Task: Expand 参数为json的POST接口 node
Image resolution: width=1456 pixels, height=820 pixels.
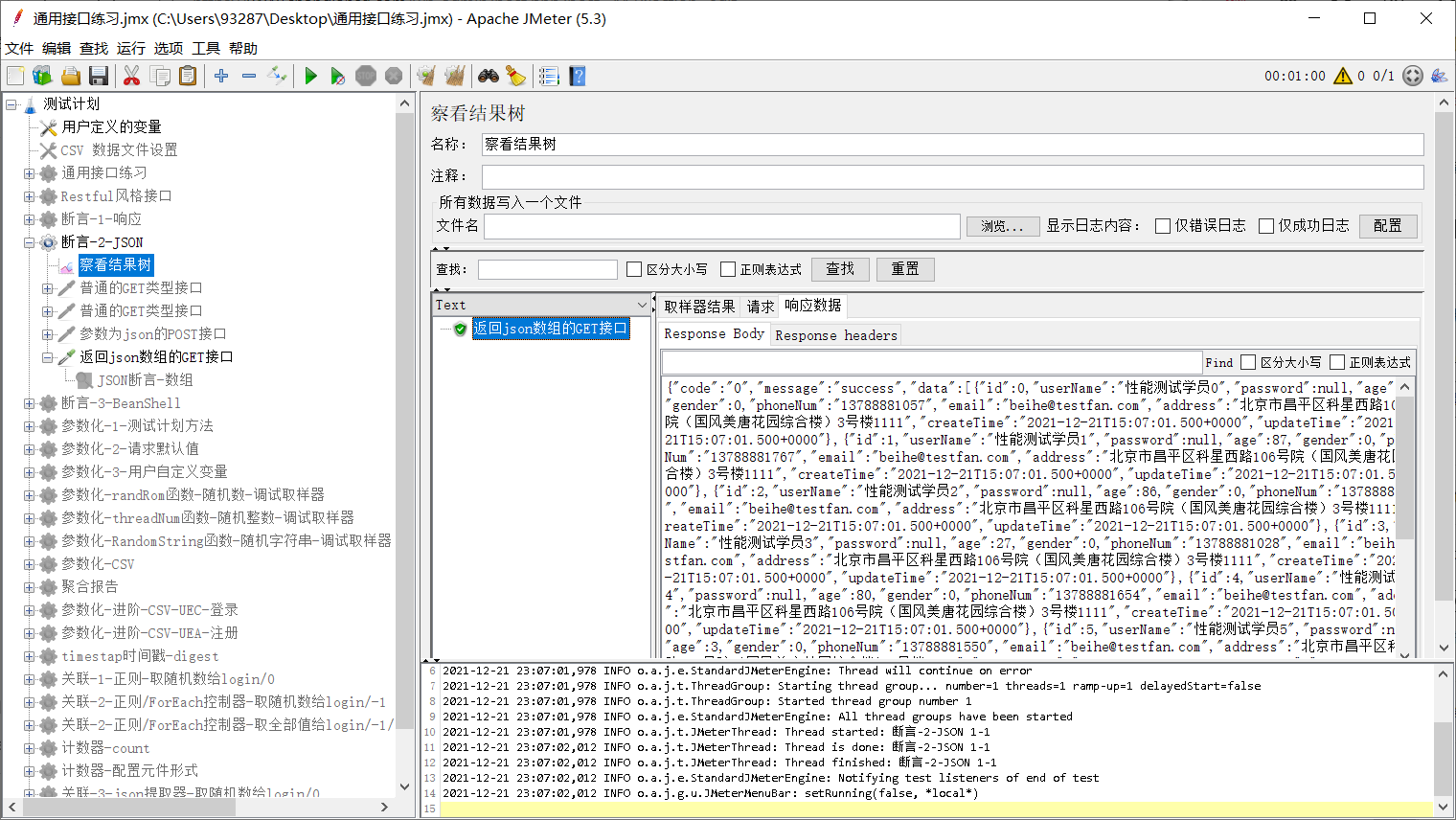Action: [47, 334]
